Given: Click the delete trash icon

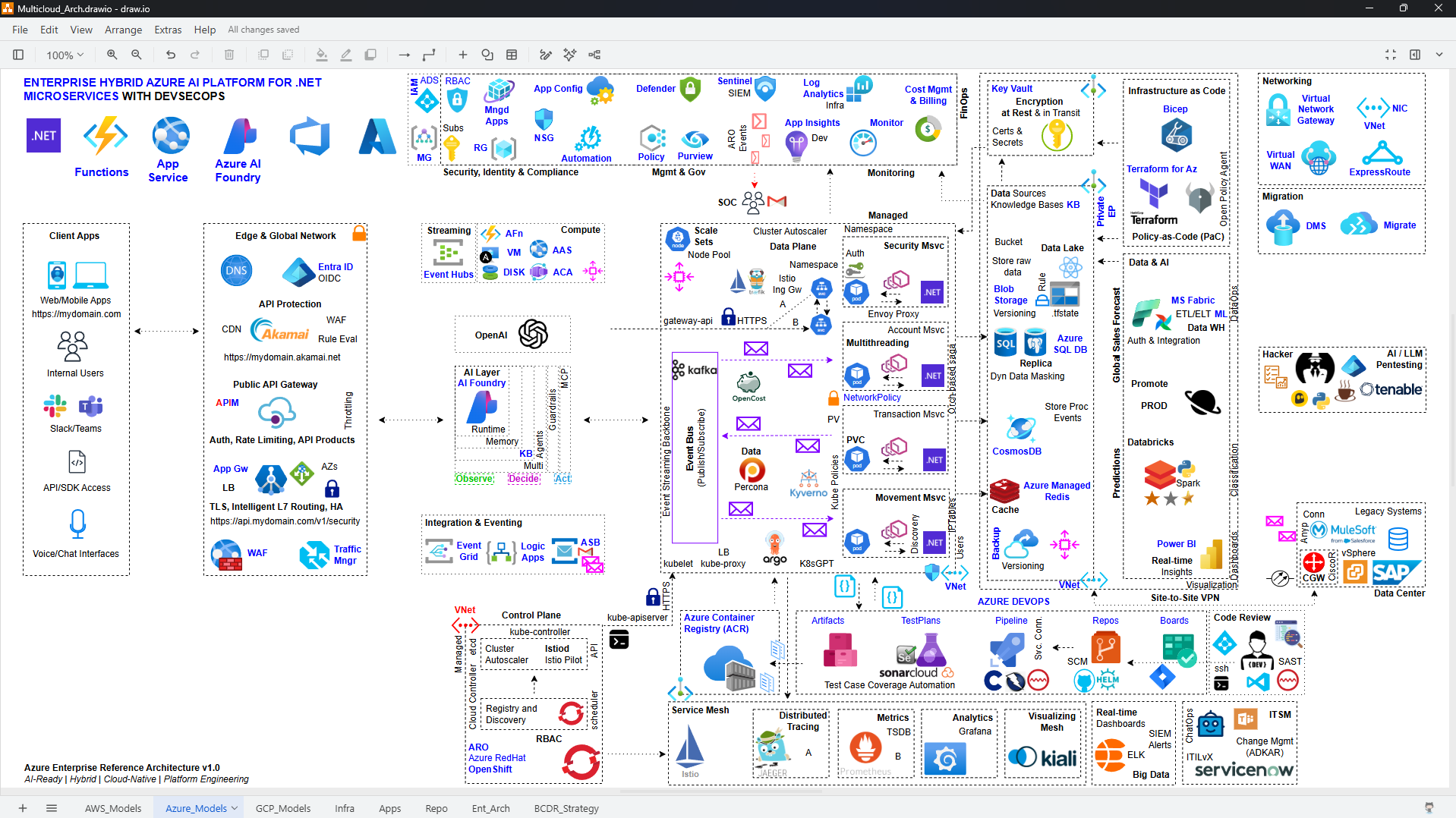Looking at the screenshot, I should [229, 55].
